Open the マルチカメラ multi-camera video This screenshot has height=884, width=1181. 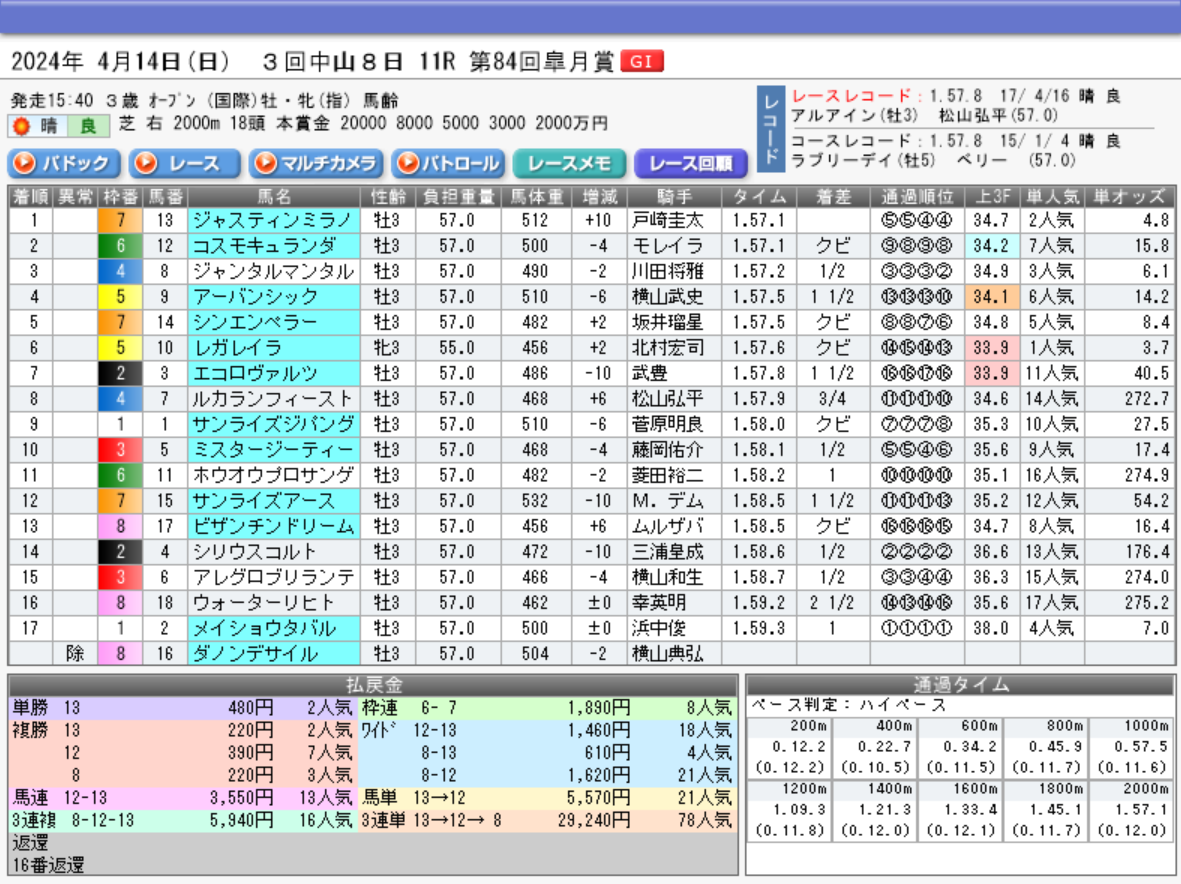coord(316,163)
